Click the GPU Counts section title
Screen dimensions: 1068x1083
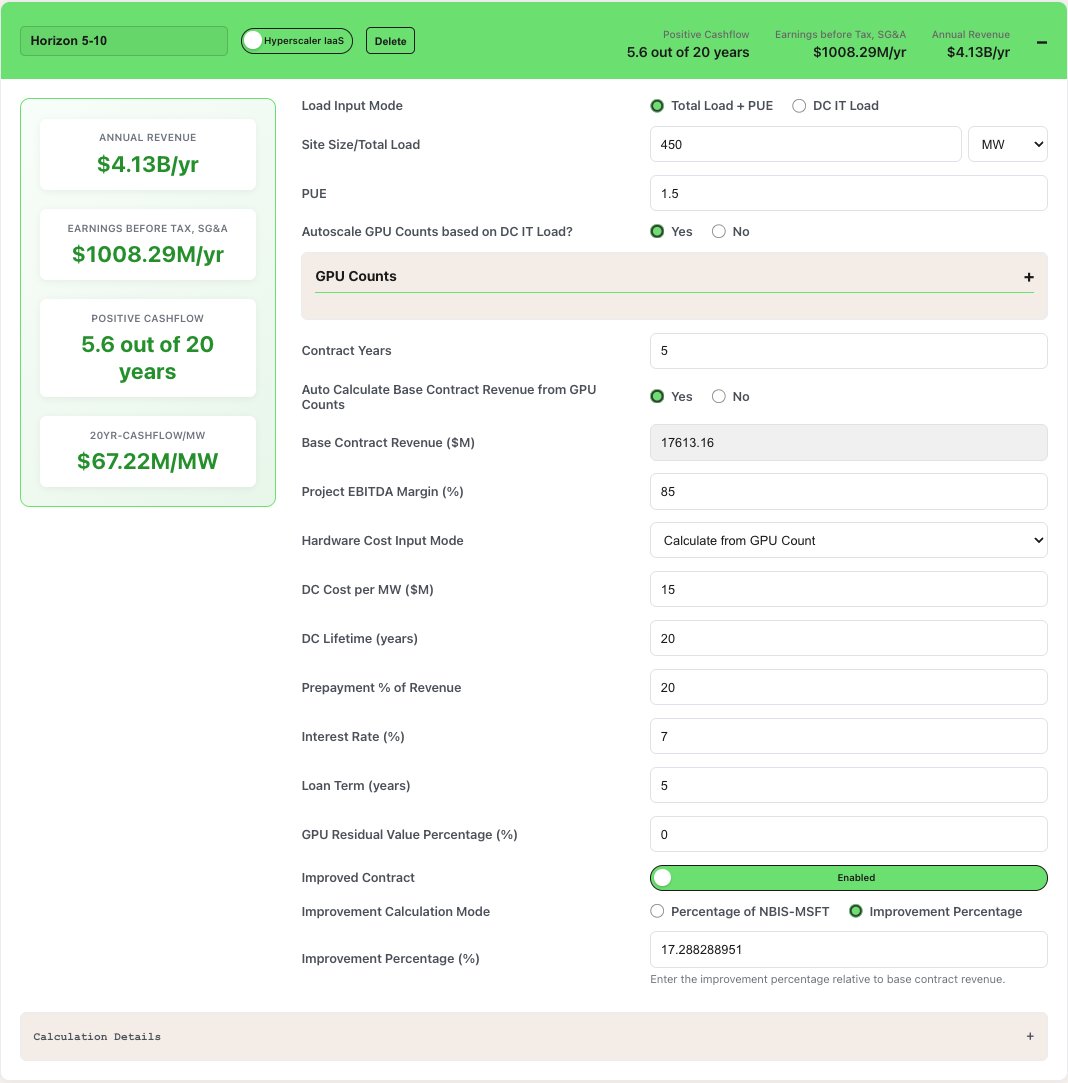tap(356, 276)
